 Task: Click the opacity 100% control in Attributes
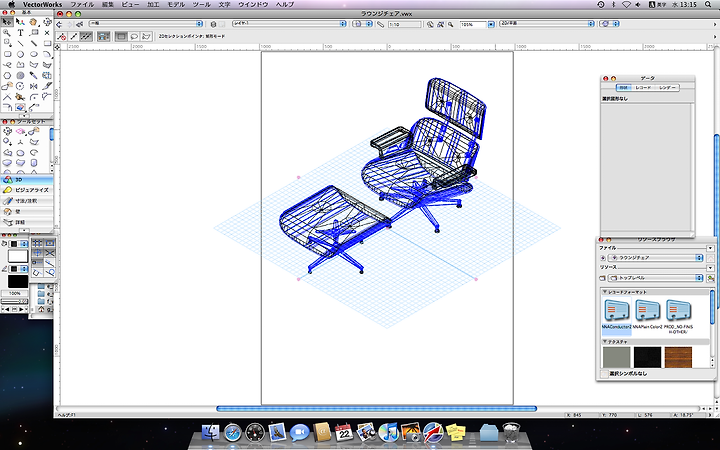click(15, 293)
